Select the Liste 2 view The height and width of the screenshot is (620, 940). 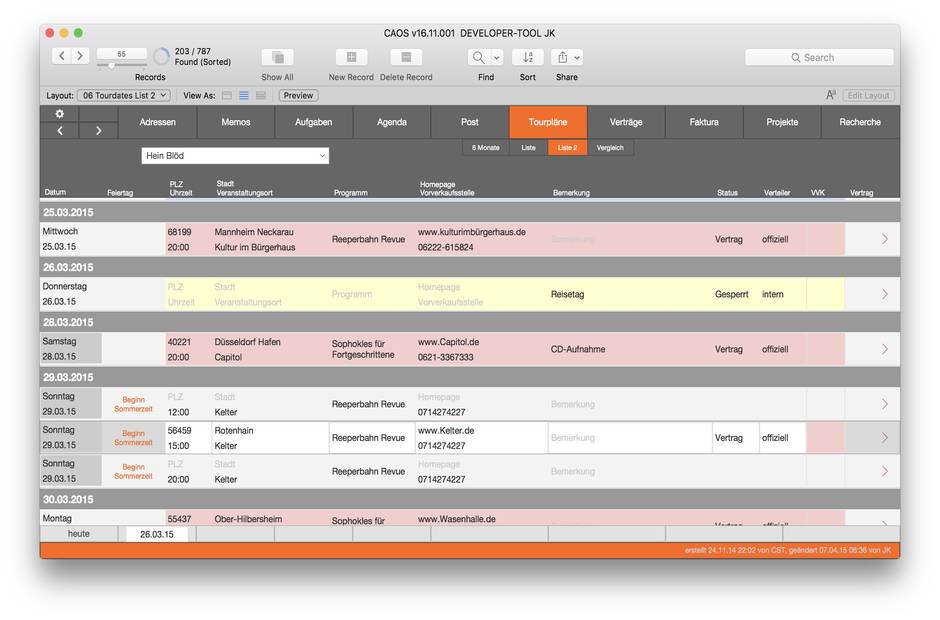(x=567, y=148)
